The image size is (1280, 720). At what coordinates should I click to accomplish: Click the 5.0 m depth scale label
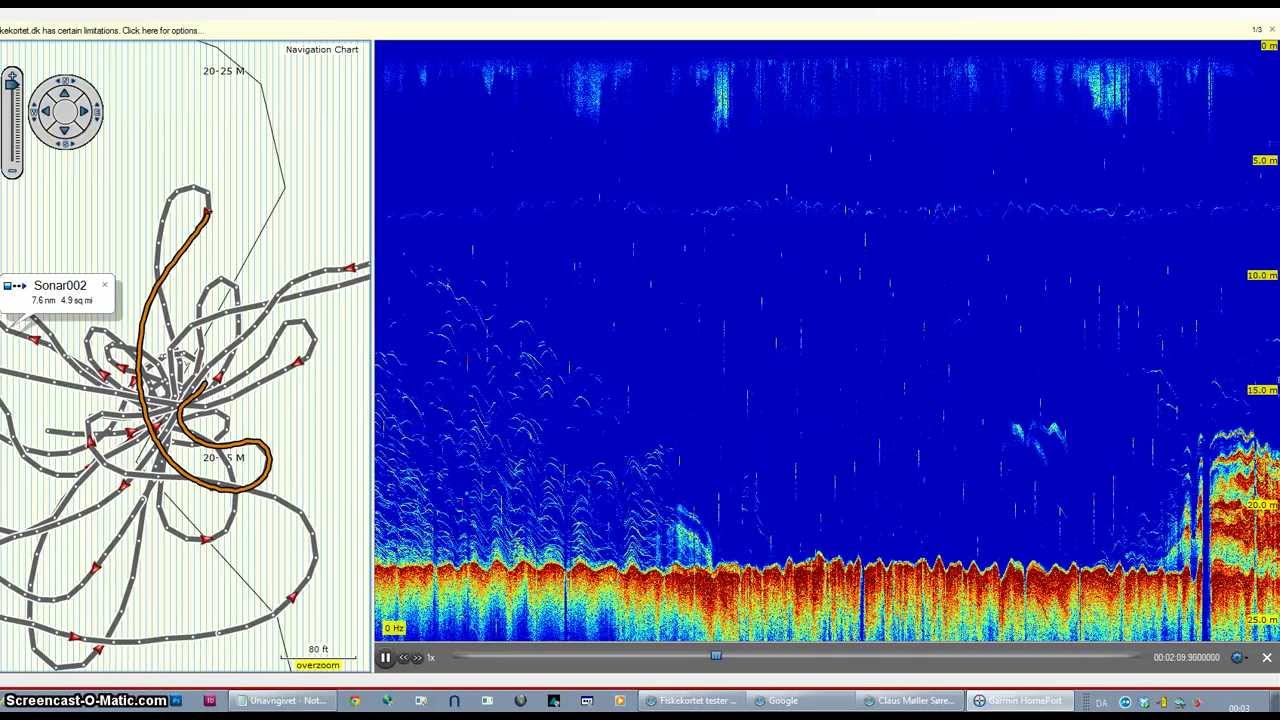1264,160
